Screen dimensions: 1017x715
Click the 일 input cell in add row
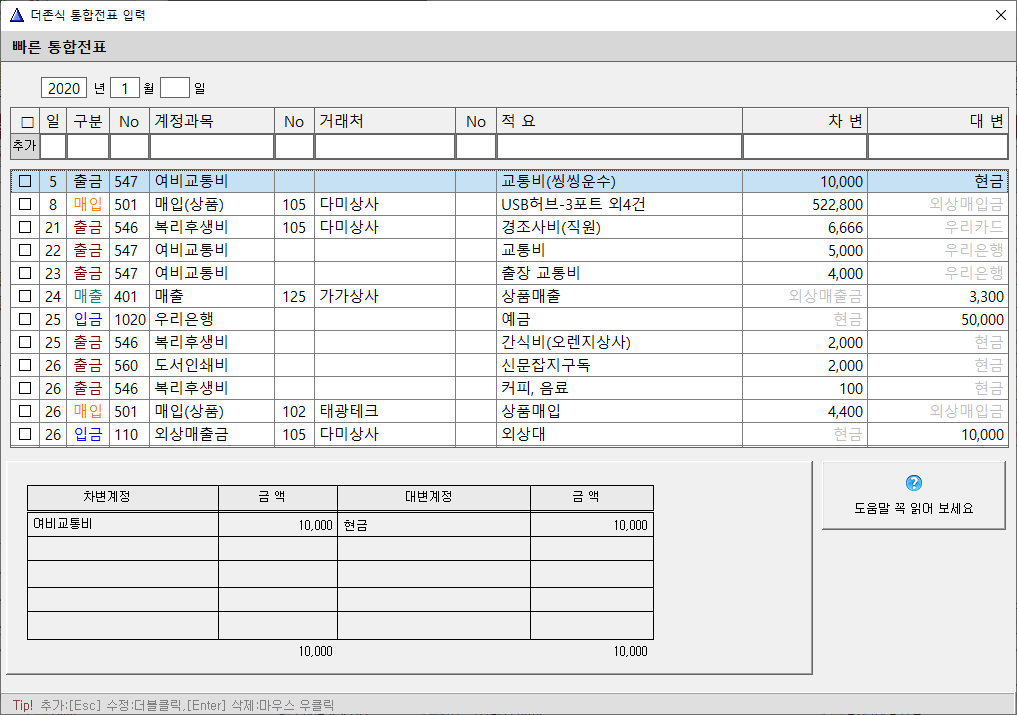pyautogui.click(x=53, y=146)
